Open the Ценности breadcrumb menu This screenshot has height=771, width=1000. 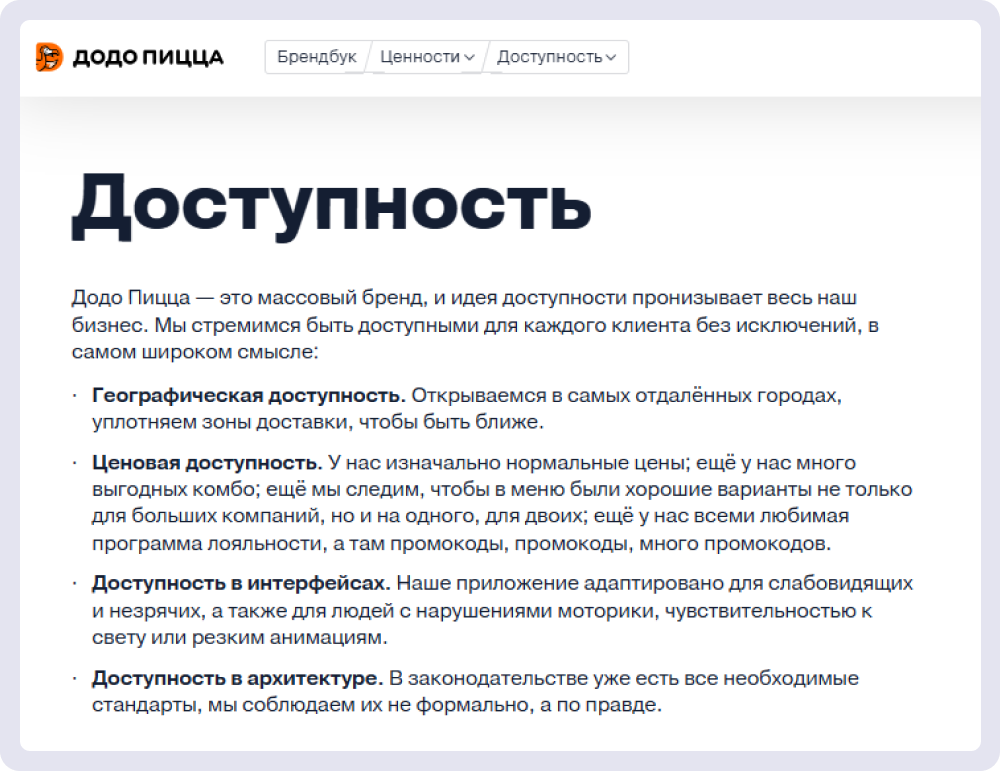click(x=419, y=57)
